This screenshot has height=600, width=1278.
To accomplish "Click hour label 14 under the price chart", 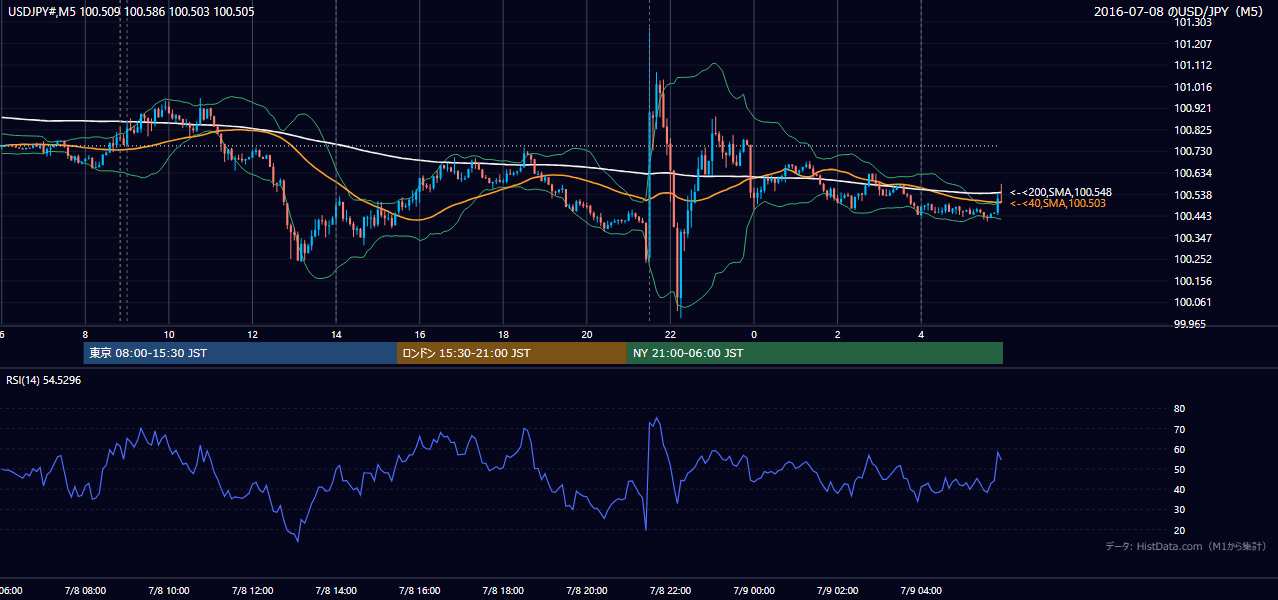I will click(337, 334).
